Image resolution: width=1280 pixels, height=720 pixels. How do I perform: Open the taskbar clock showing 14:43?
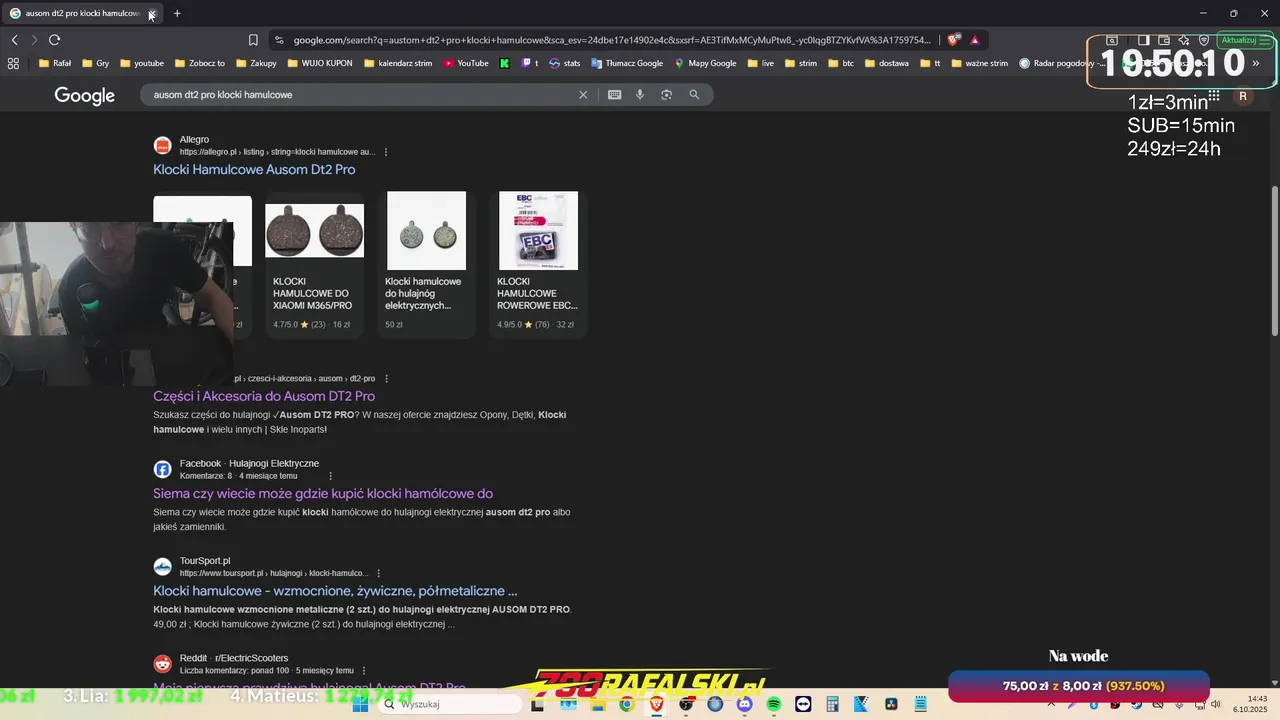(x=1250, y=704)
